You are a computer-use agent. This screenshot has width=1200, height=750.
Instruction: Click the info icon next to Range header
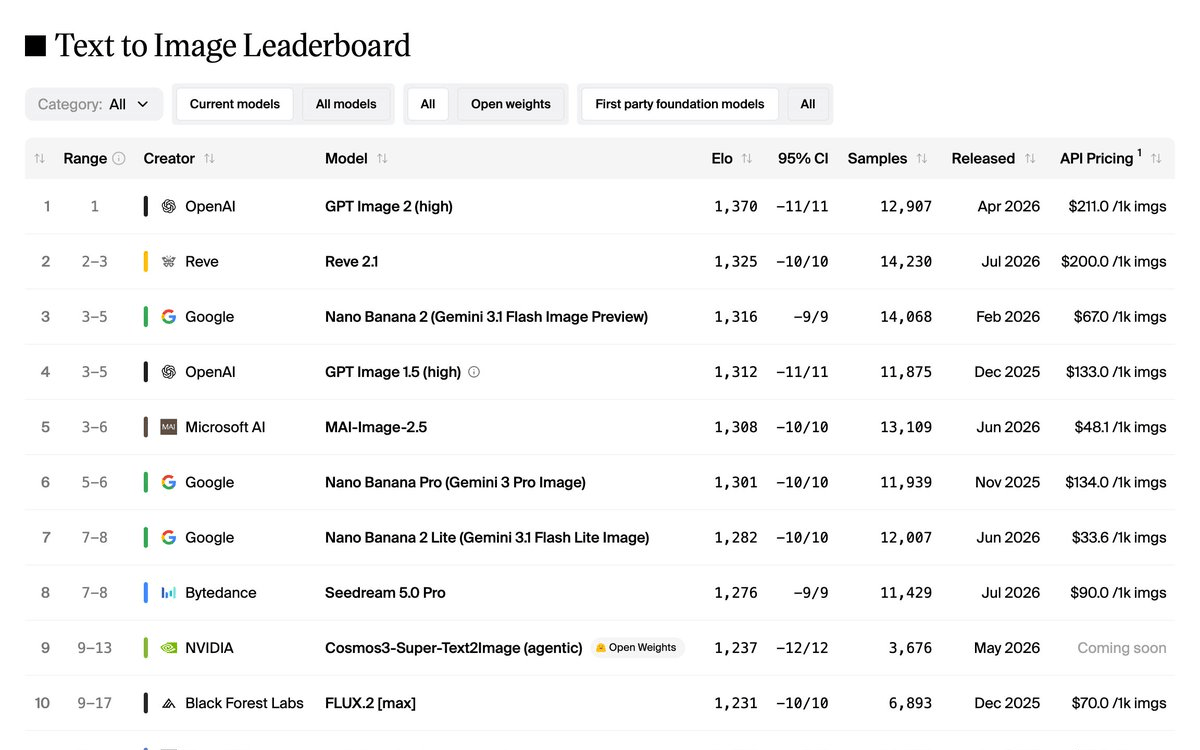pyautogui.click(x=119, y=158)
